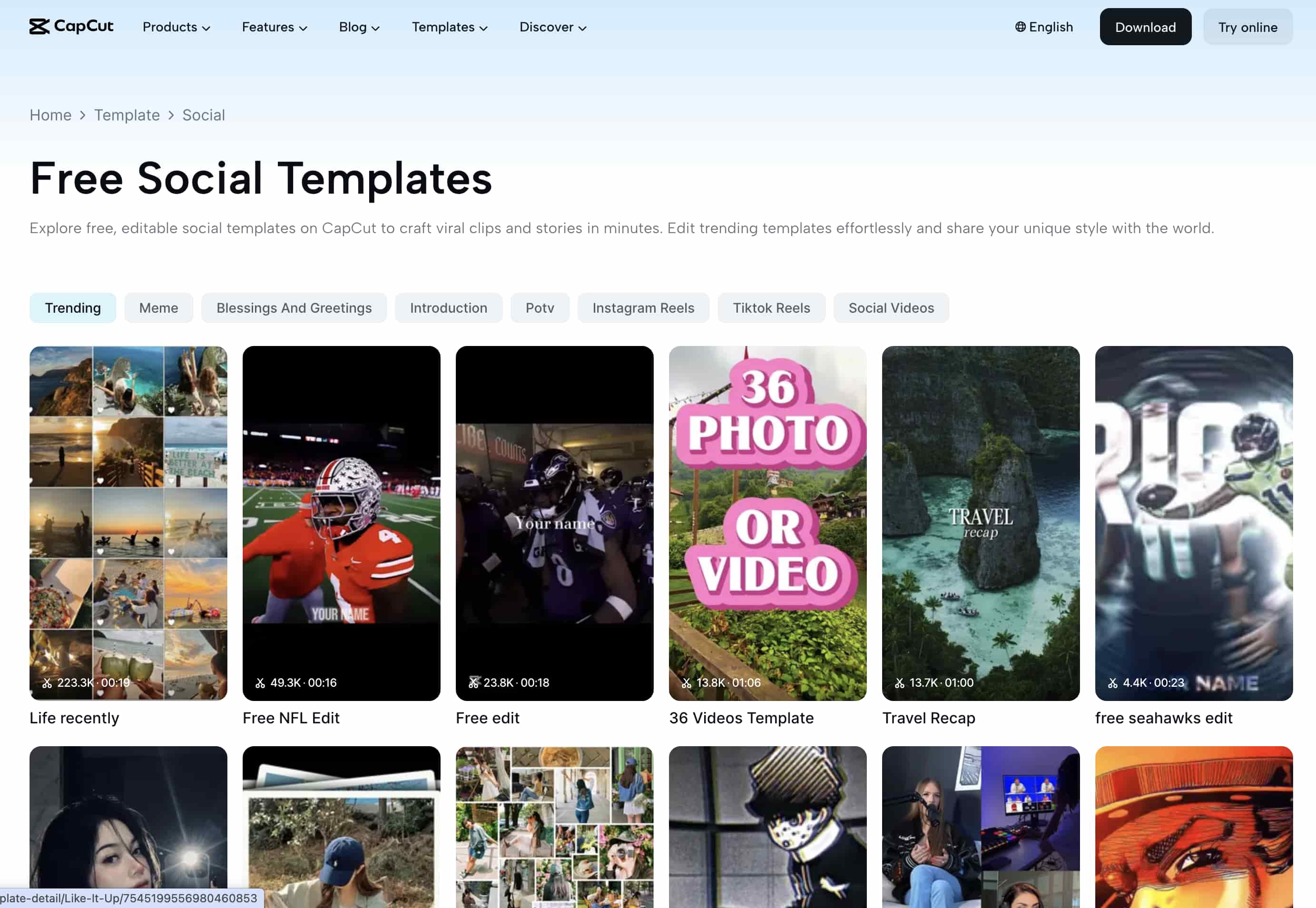Show Instagram Reels templates
The height and width of the screenshot is (908, 1316).
643,308
